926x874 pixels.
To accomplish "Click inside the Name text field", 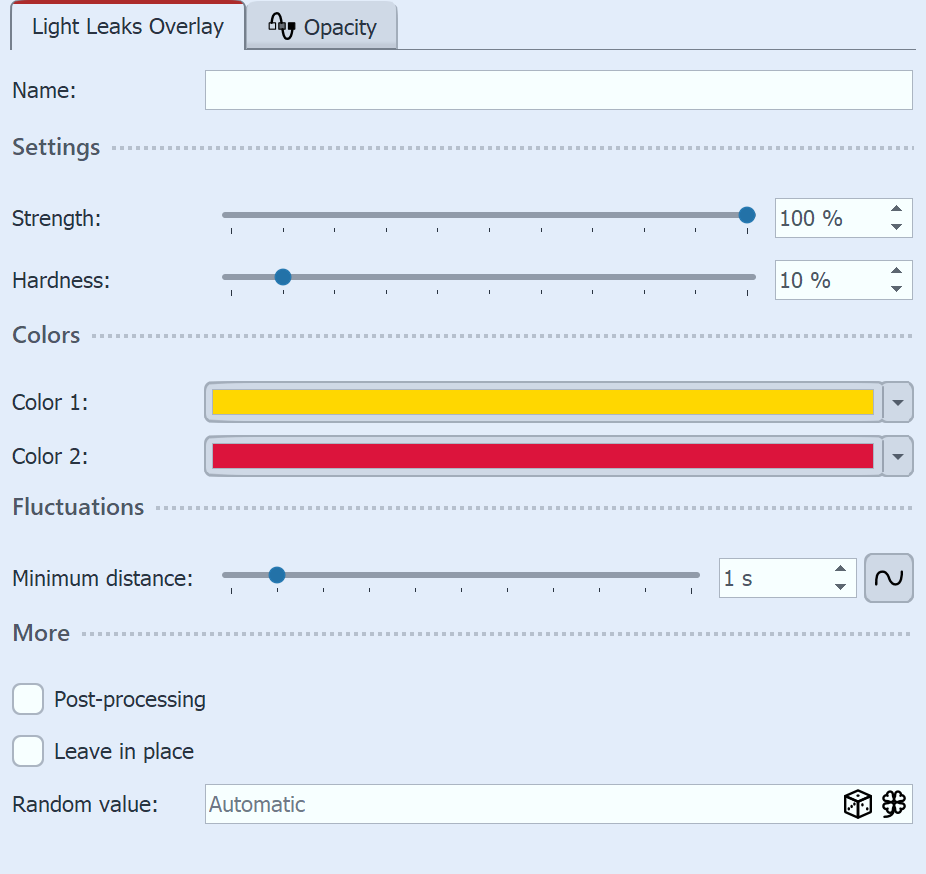I will tap(558, 90).
